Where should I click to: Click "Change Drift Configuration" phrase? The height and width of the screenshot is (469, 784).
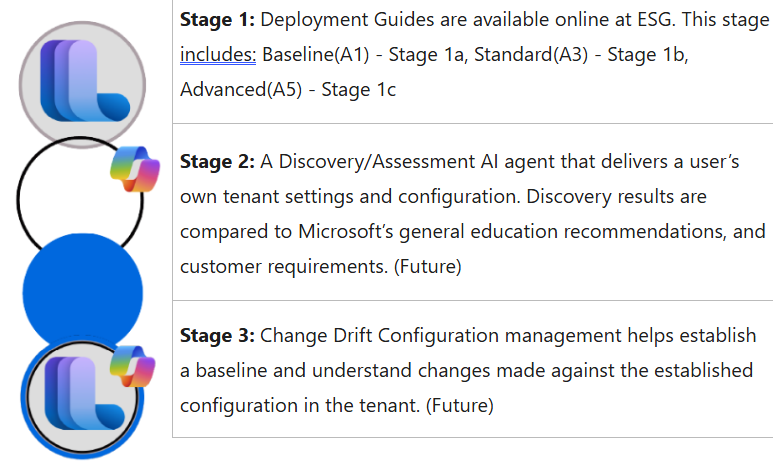click(x=360, y=335)
